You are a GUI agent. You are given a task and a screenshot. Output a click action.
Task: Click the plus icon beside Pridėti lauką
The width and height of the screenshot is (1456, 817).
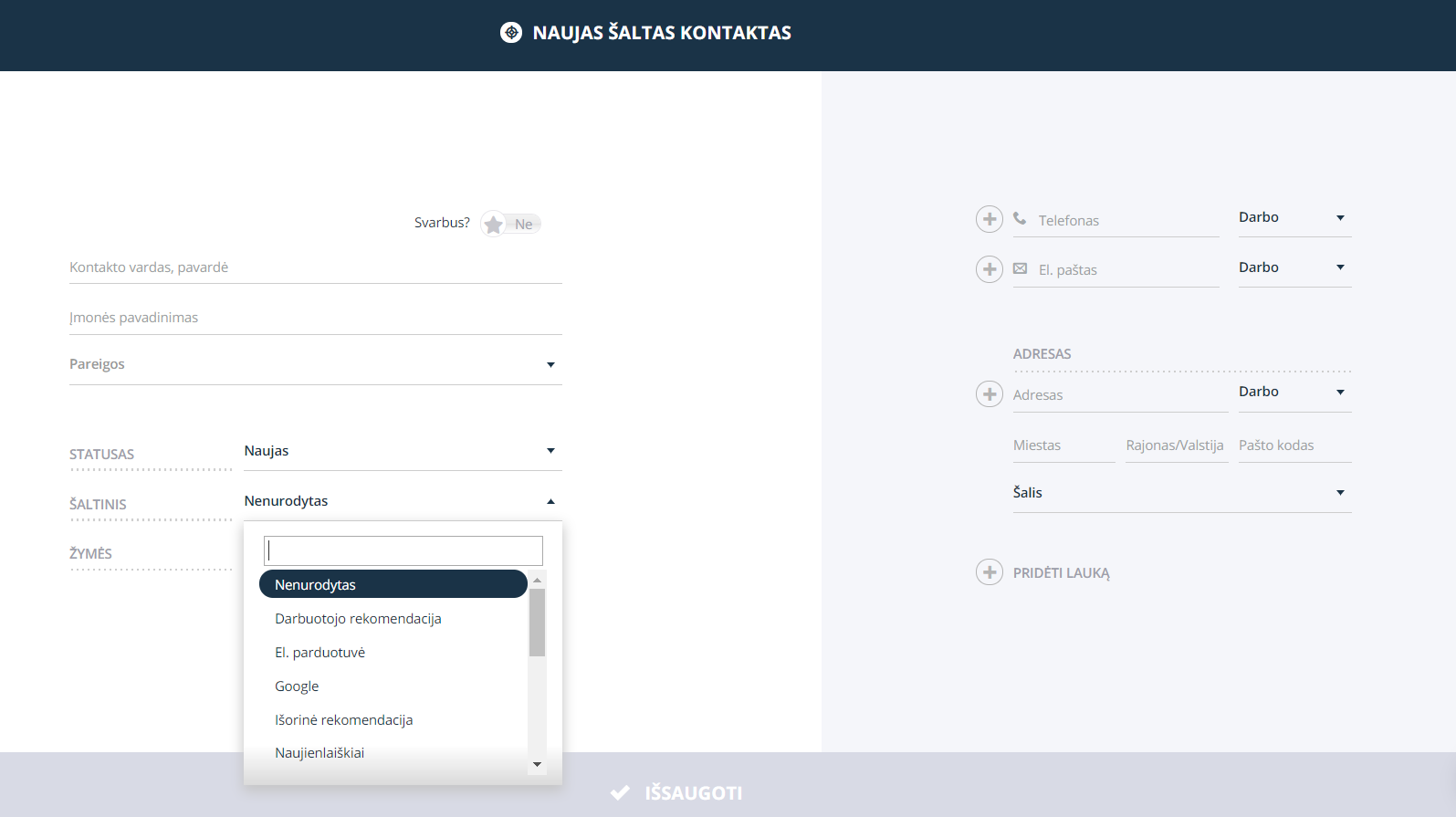point(990,572)
